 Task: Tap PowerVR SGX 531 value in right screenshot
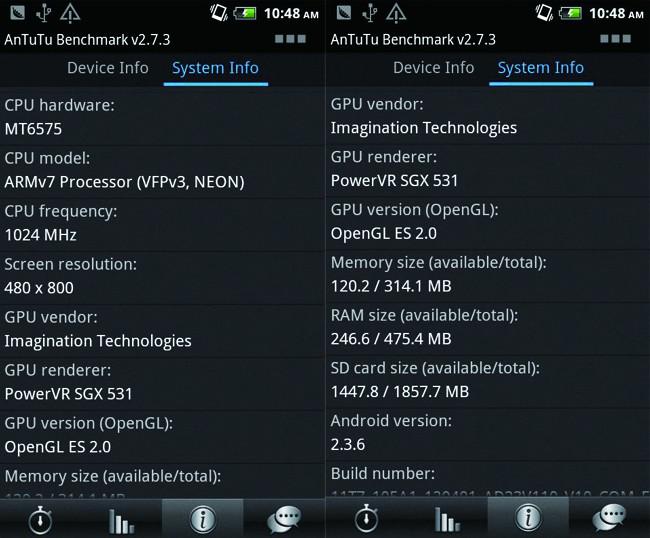point(394,181)
